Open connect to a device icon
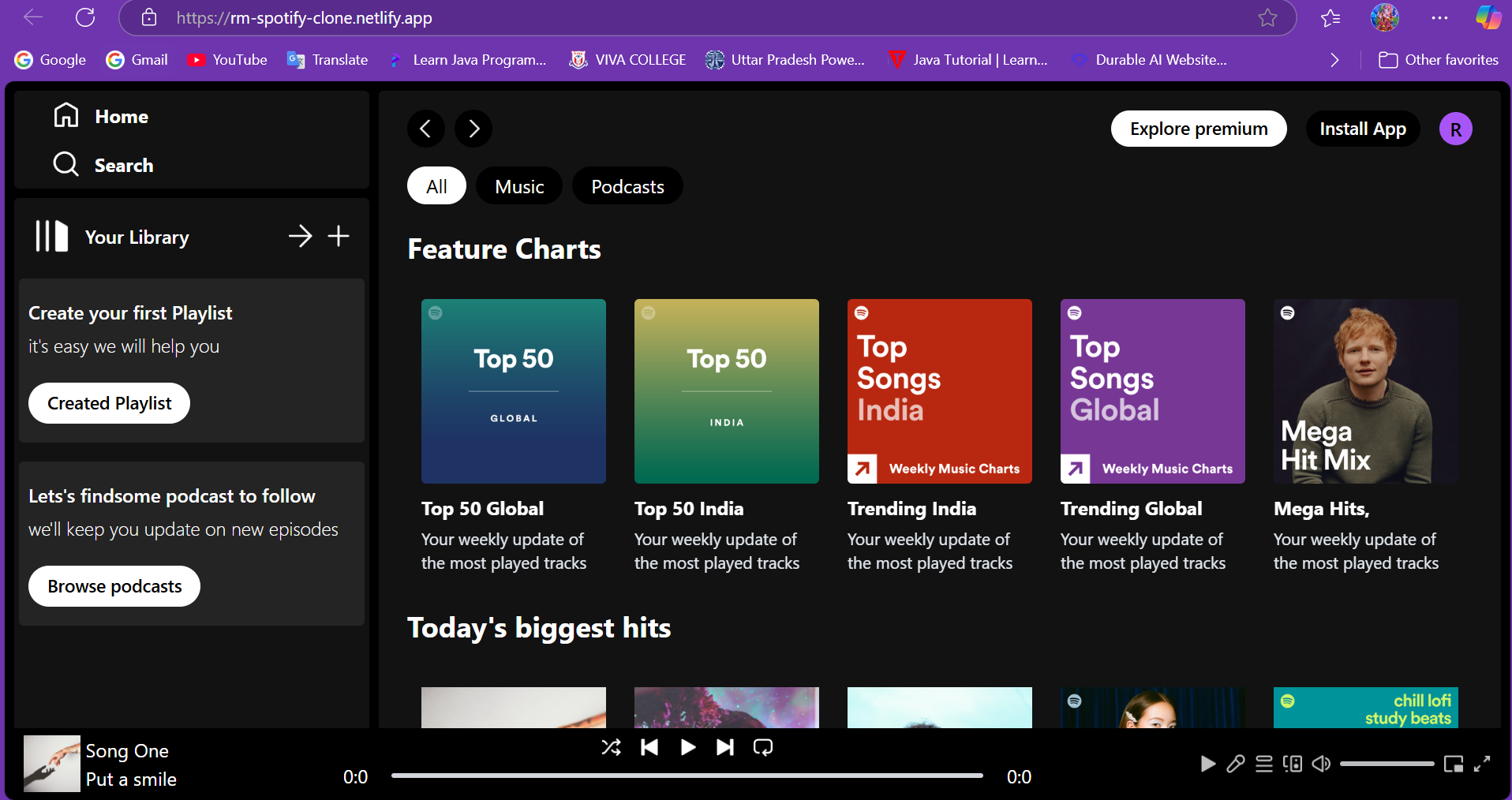Viewport: 1512px width, 800px height. pyautogui.click(x=1293, y=764)
